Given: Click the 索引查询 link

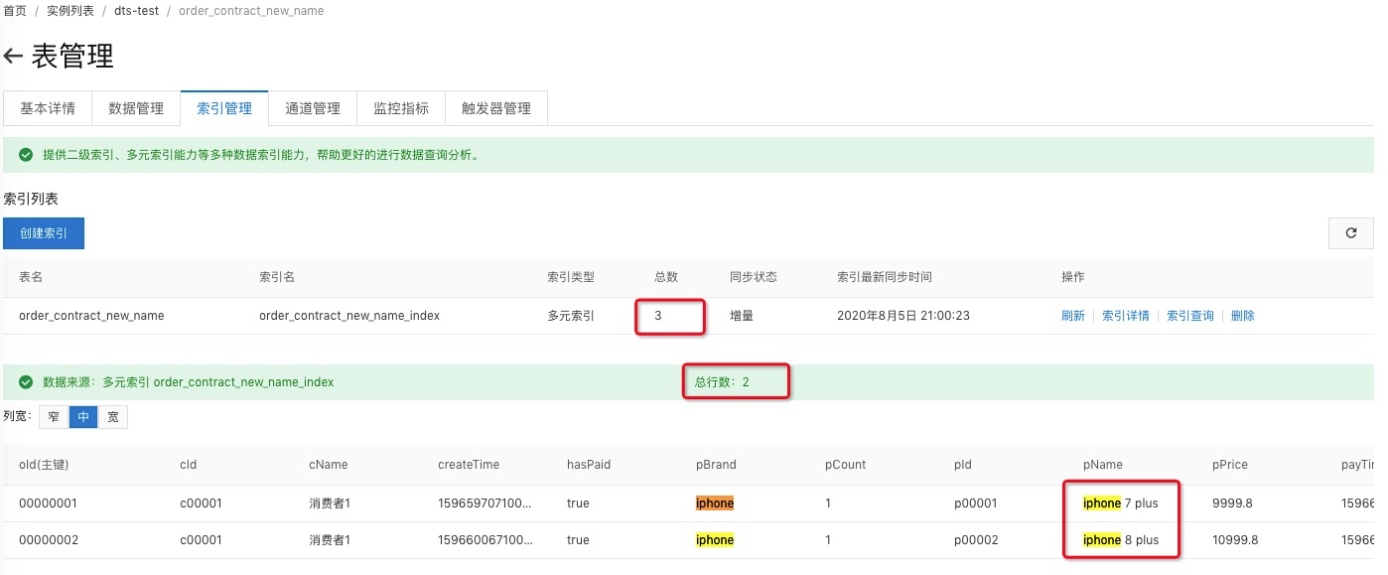Looking at the screenshot, I should click(x=1190, y=316).
